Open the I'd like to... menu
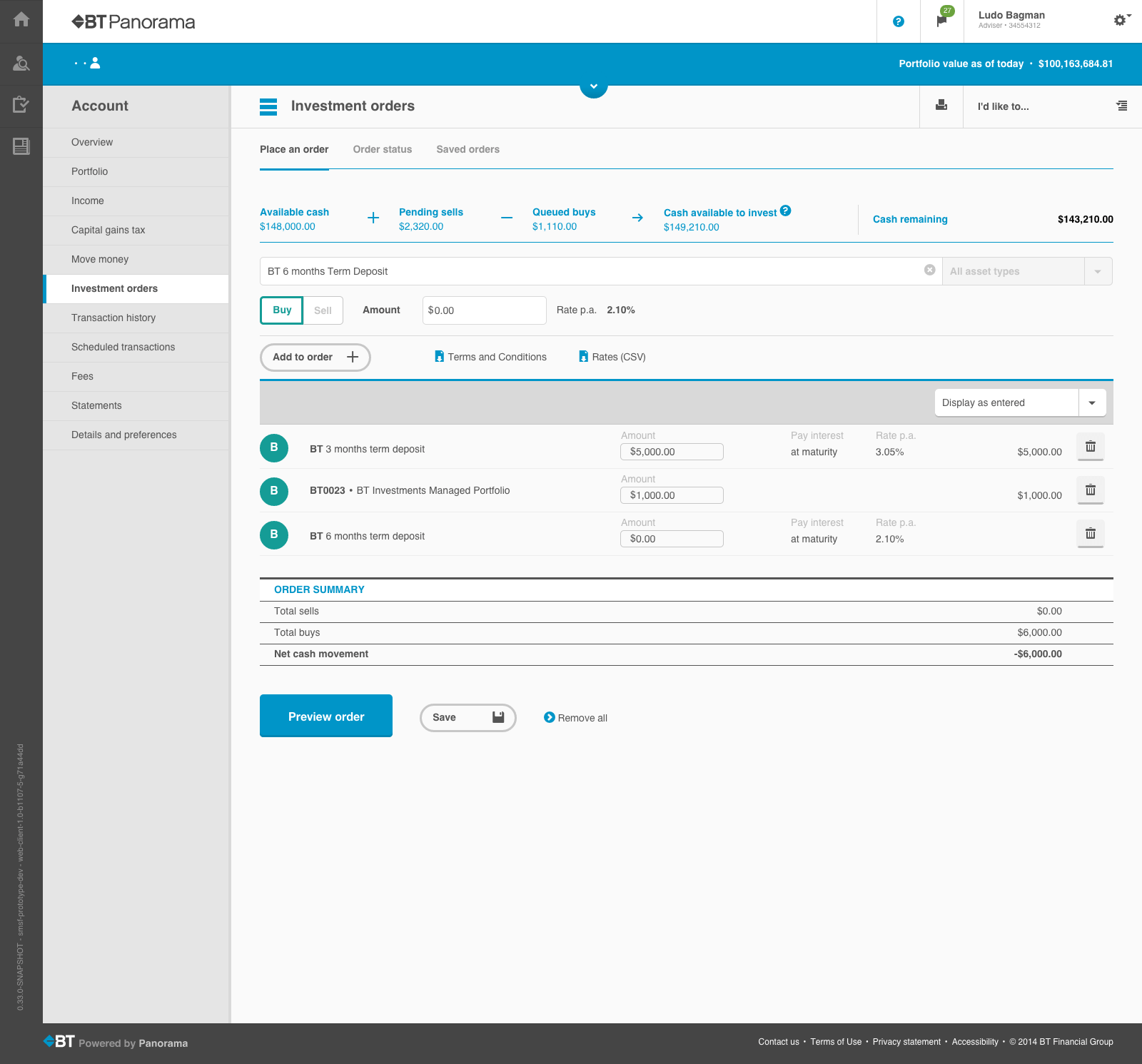Screen dimensions: 1142x1064 pyautogui.click(x=1053, y=106)
